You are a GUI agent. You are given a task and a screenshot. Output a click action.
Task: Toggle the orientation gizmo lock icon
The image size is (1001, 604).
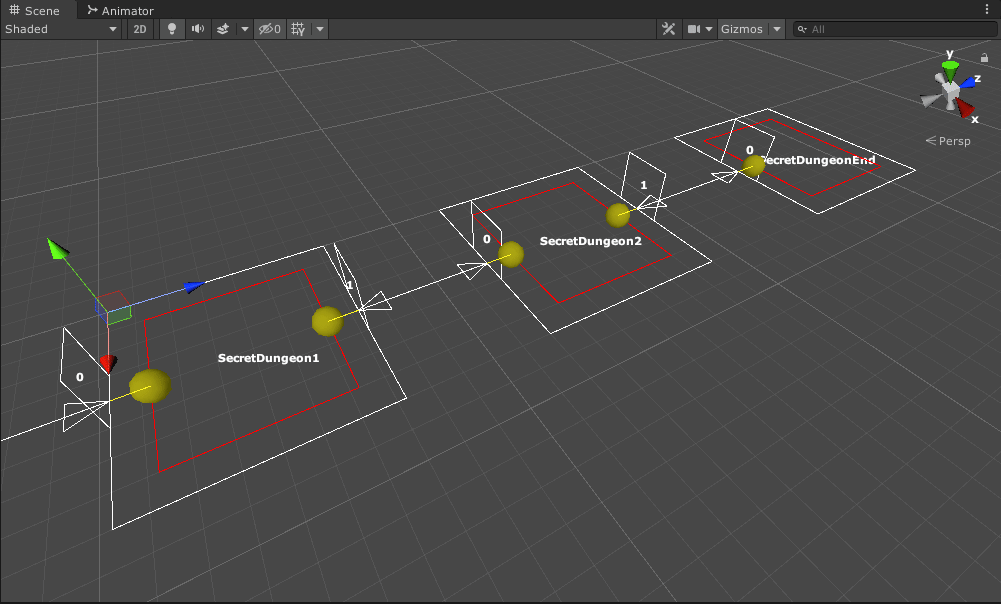pos(984,58)
